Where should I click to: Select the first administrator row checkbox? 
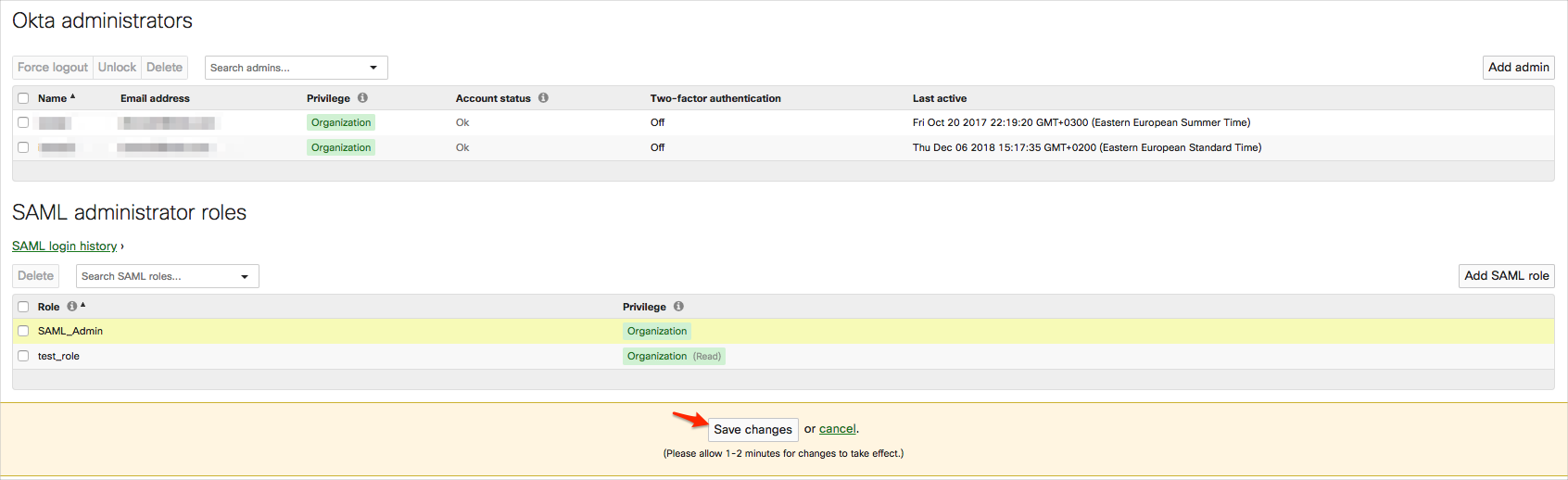point(23,122)
